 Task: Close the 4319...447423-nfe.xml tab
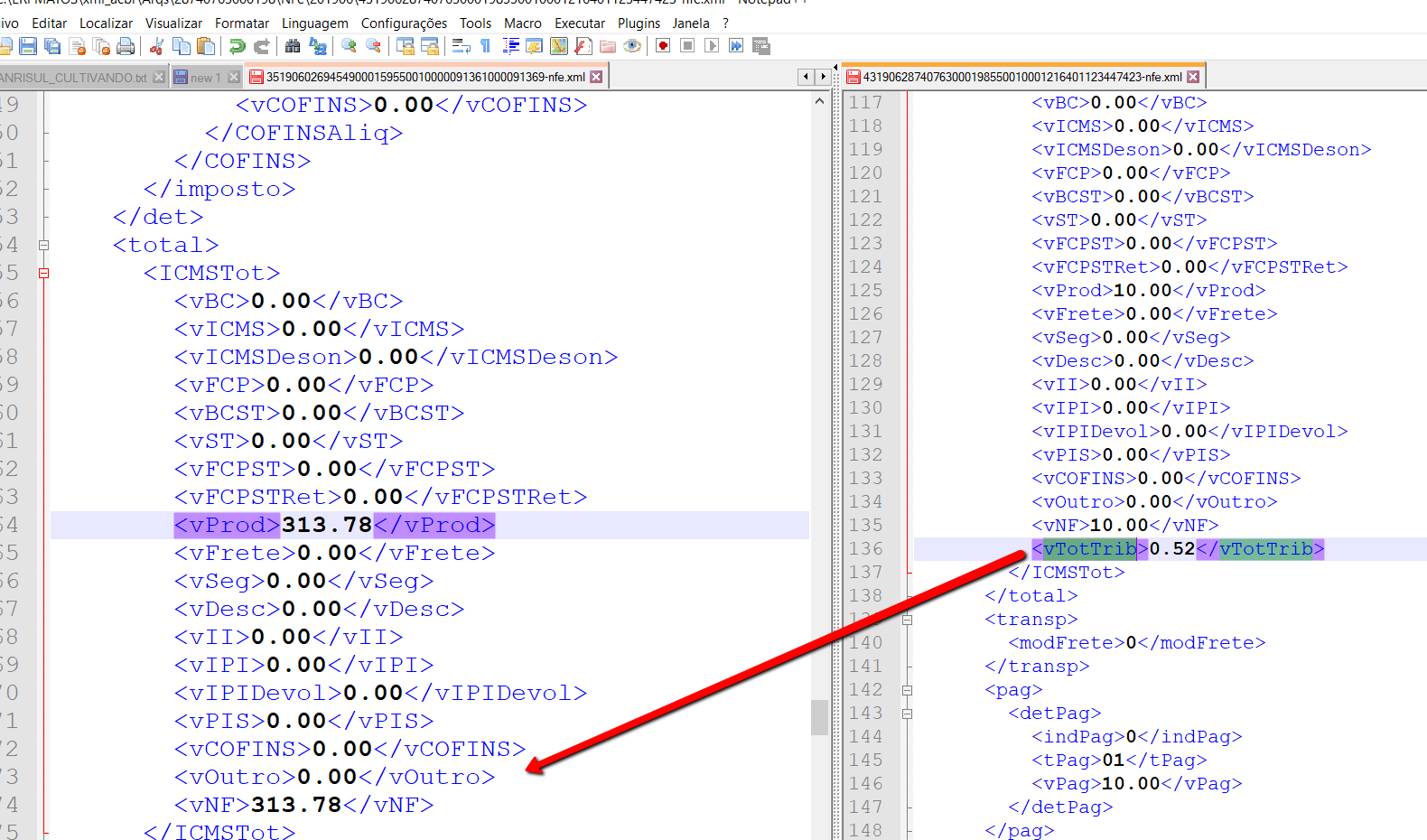coord(1193,78)
